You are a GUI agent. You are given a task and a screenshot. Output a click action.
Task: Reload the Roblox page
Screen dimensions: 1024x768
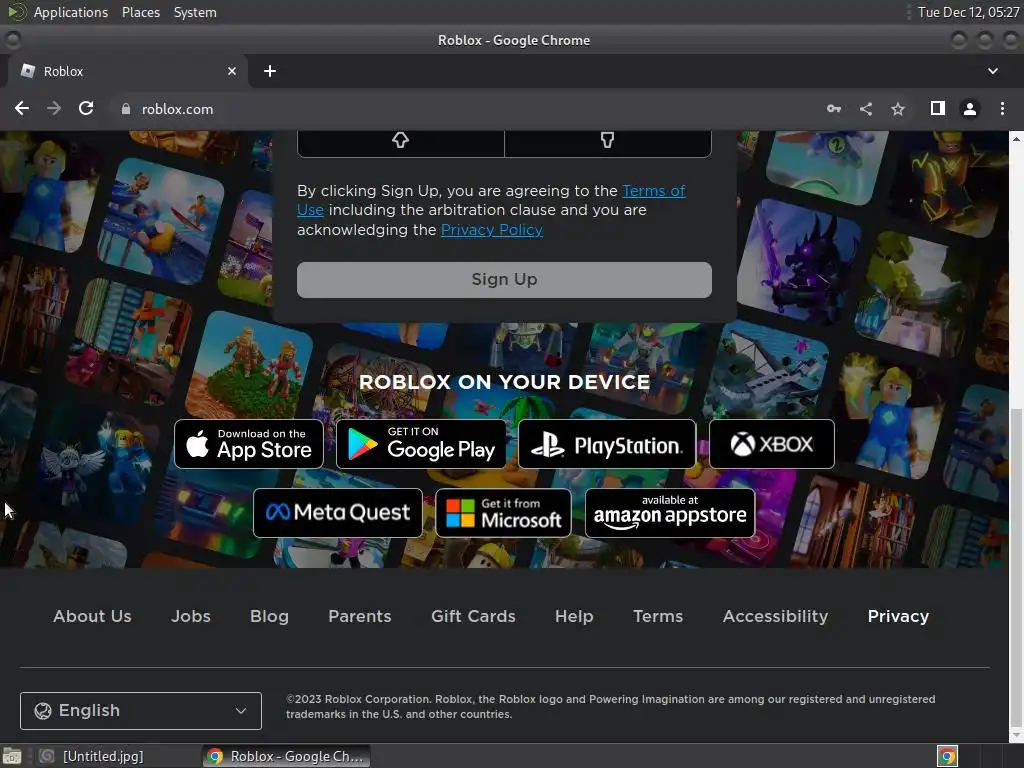click(86, 108)
